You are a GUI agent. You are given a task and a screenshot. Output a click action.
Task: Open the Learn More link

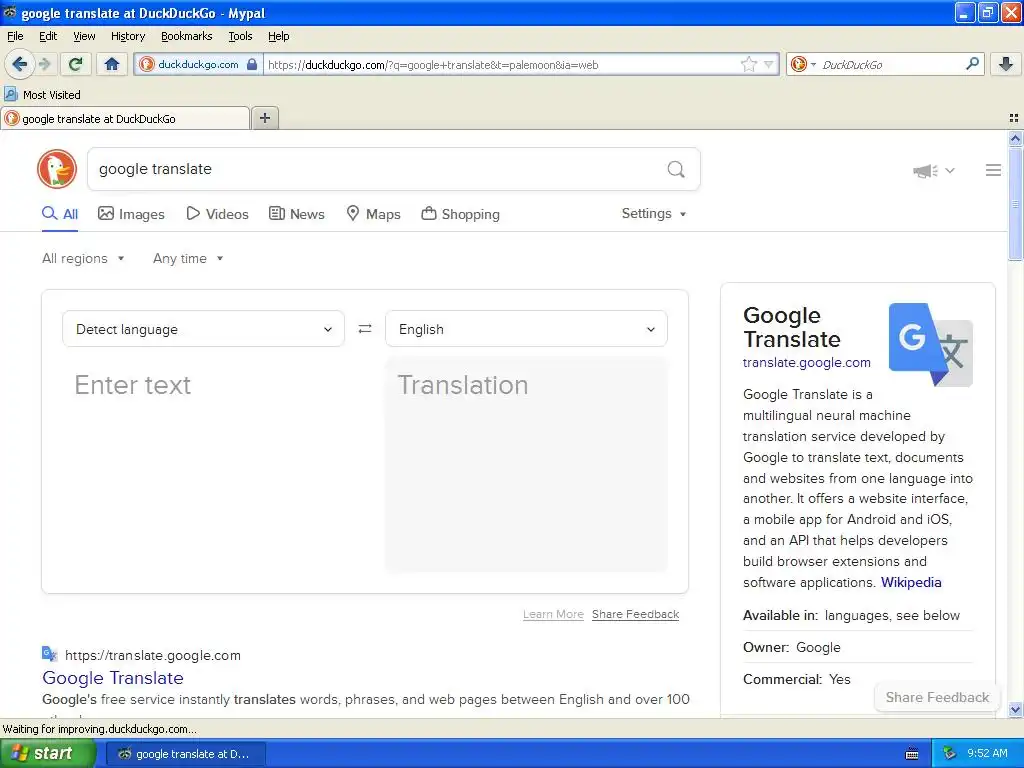[x=553, y=615]
